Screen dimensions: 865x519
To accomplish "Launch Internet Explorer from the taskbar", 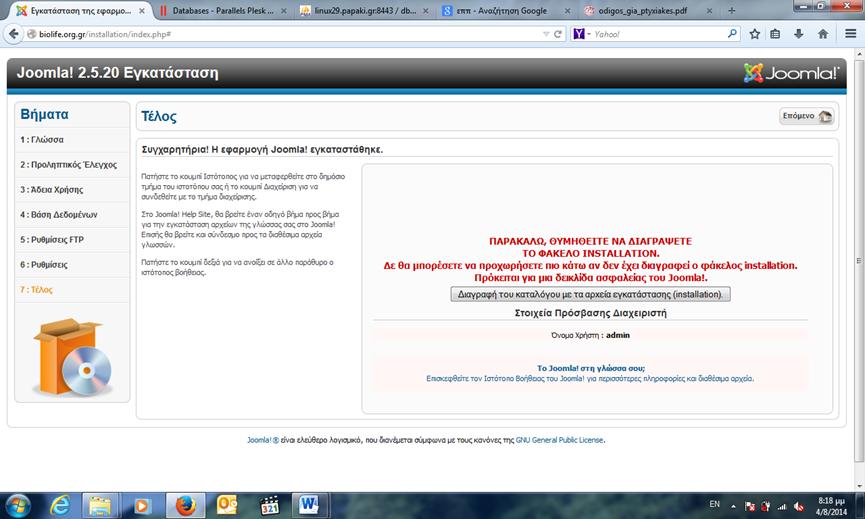I will click(60, 505).
